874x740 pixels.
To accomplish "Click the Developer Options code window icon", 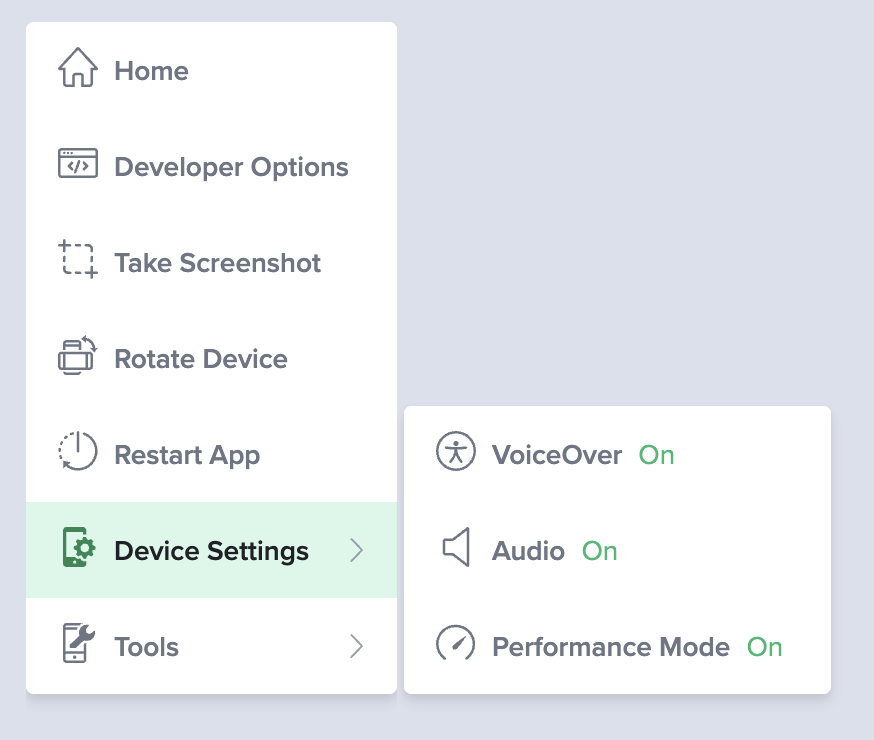I will click(x=78, y=164).
